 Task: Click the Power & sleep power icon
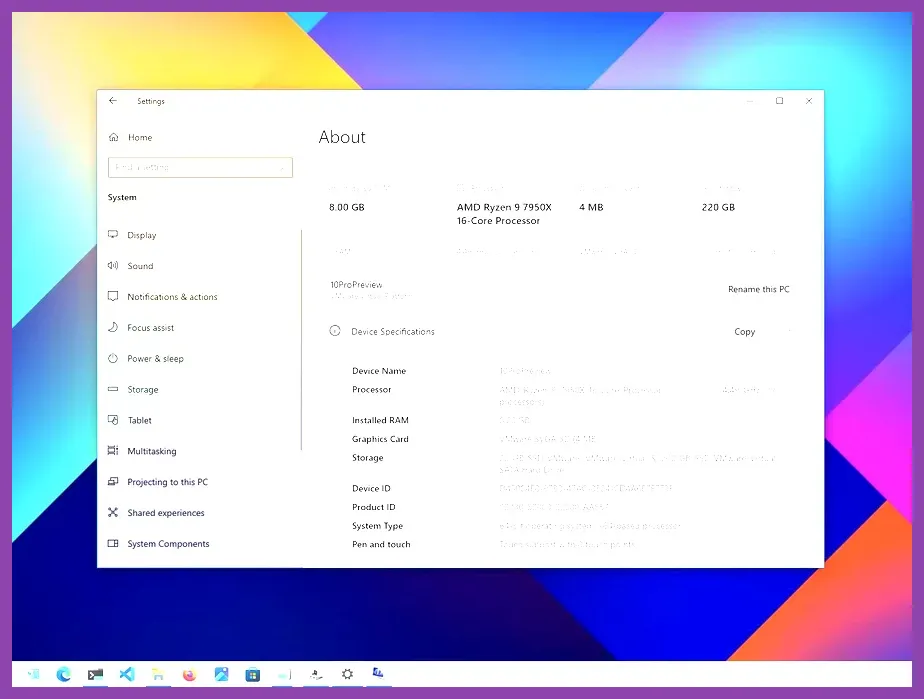point(113,358)
